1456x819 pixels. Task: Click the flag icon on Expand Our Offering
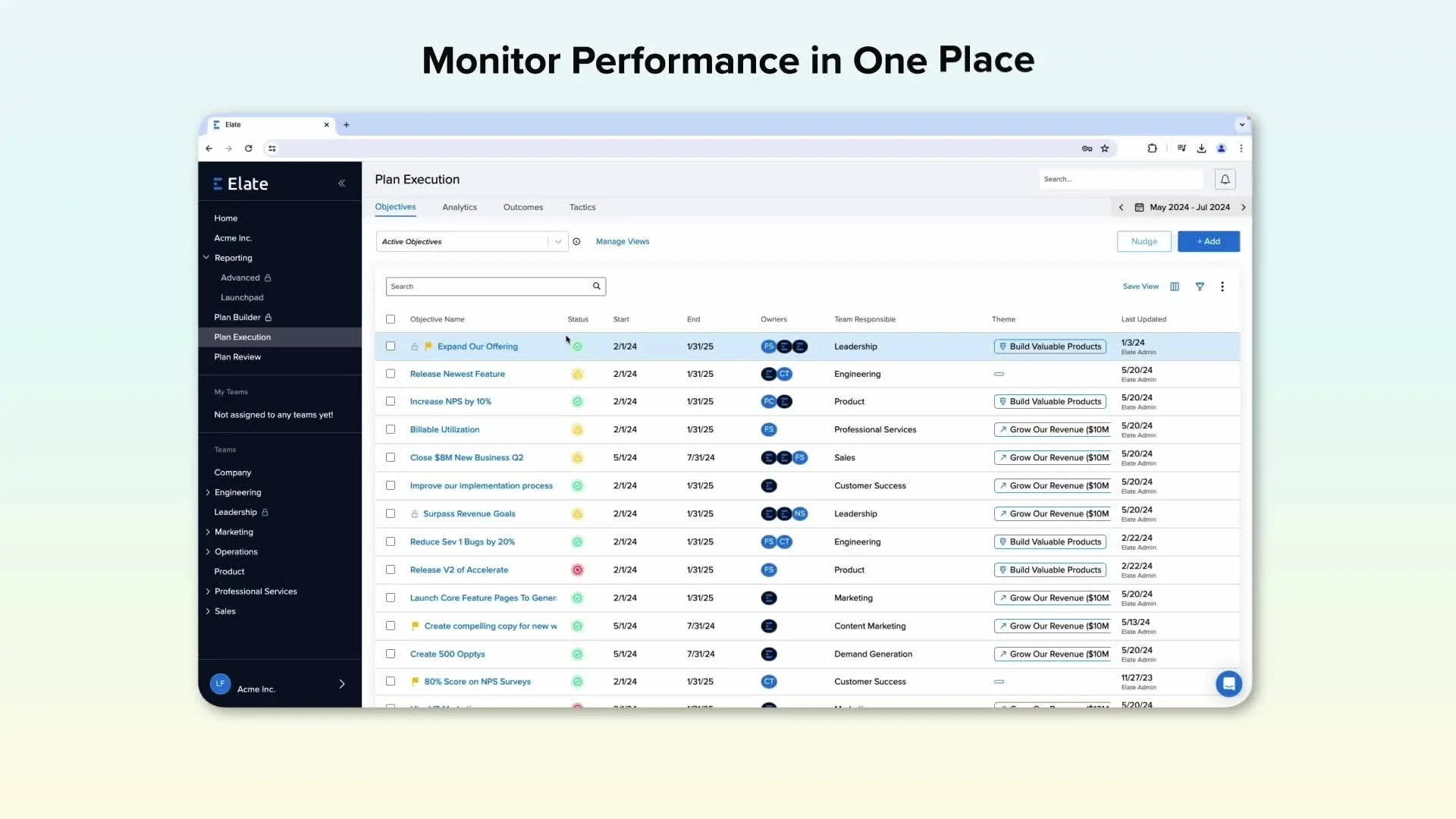pyautogui.click(x=428, y=347)
